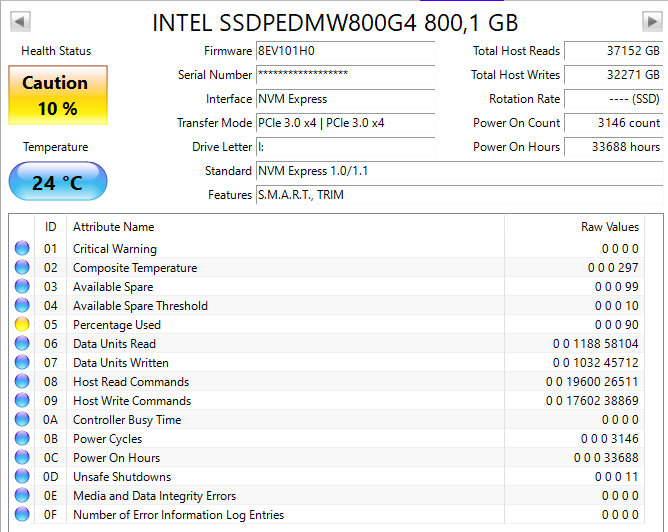
Task: Select Number of Error Information Log Entries name
Action: click(178, 515)
